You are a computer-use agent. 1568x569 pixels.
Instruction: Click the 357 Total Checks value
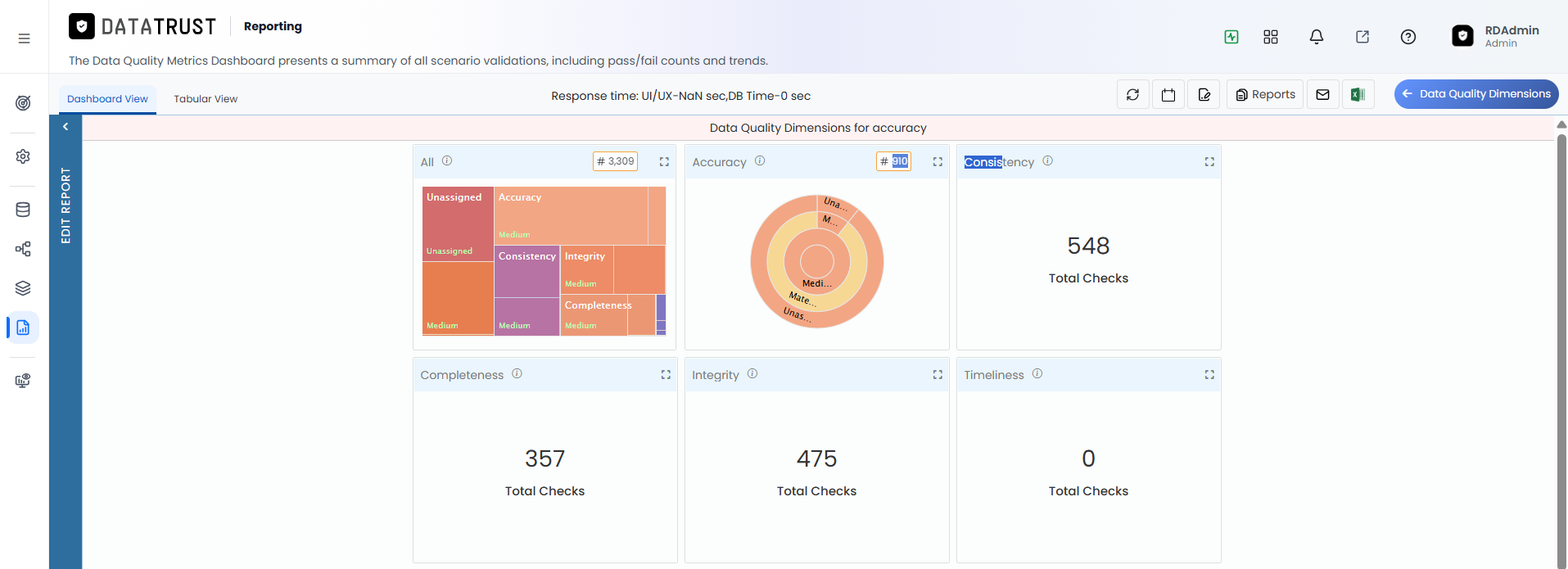click(545, 458)
